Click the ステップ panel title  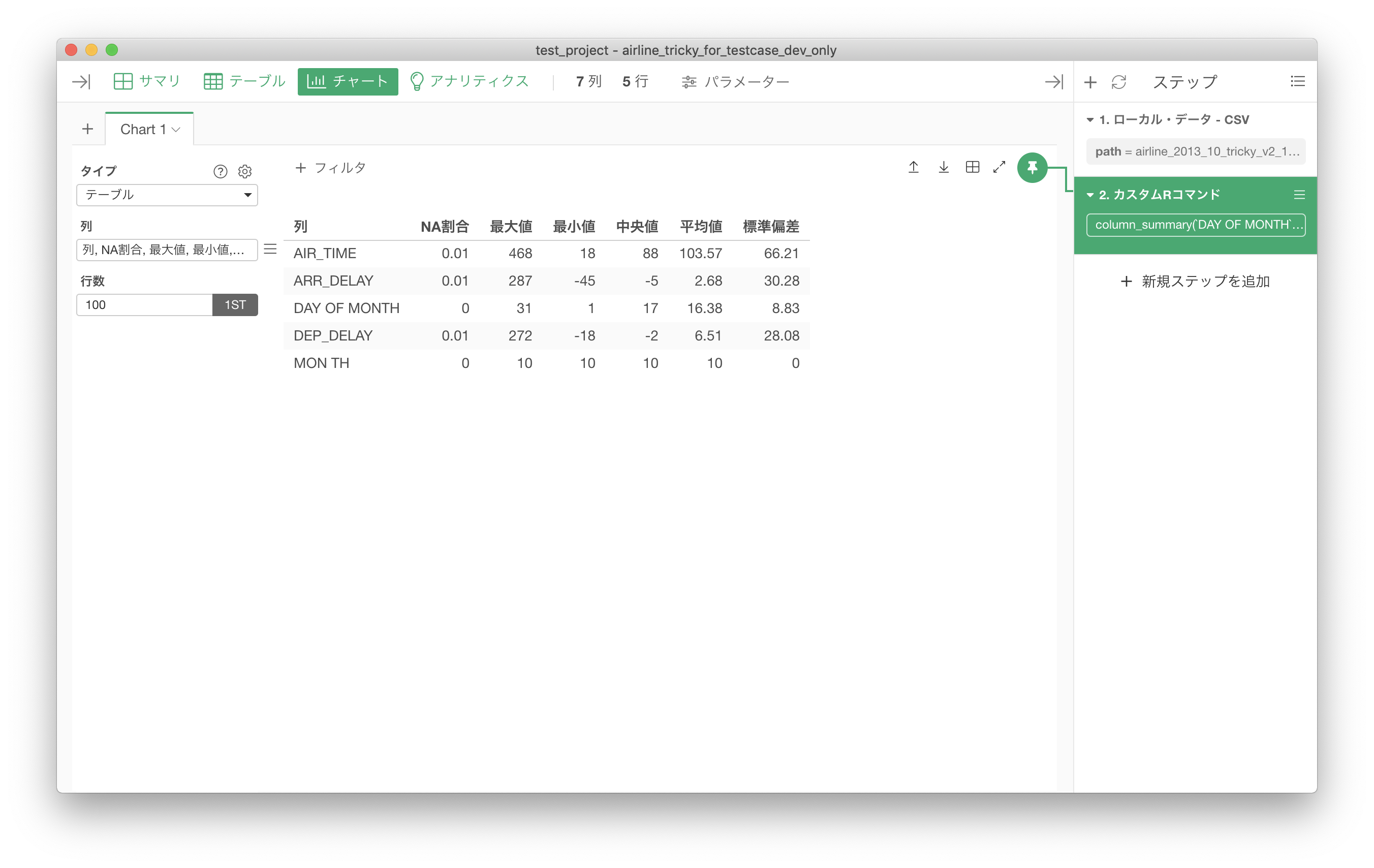[1185, 82]
